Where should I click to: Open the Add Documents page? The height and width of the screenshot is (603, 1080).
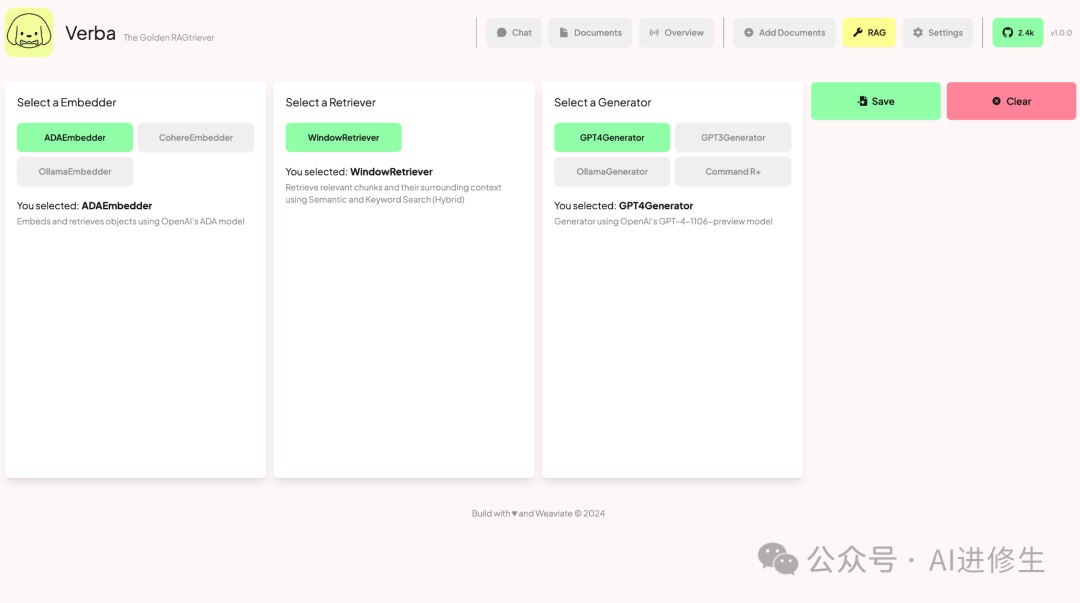[785, 32]
